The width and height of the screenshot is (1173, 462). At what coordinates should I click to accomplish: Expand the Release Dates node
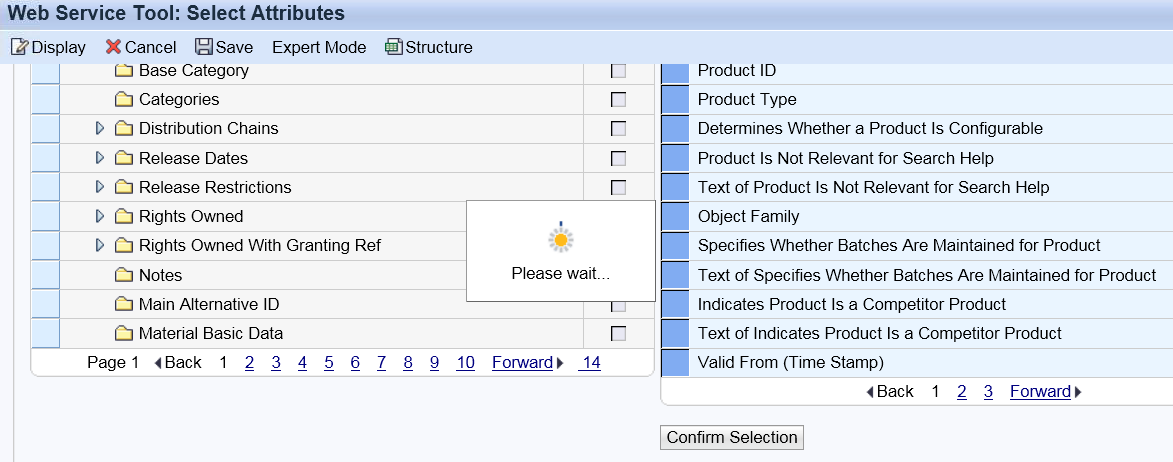coord(100,158)
